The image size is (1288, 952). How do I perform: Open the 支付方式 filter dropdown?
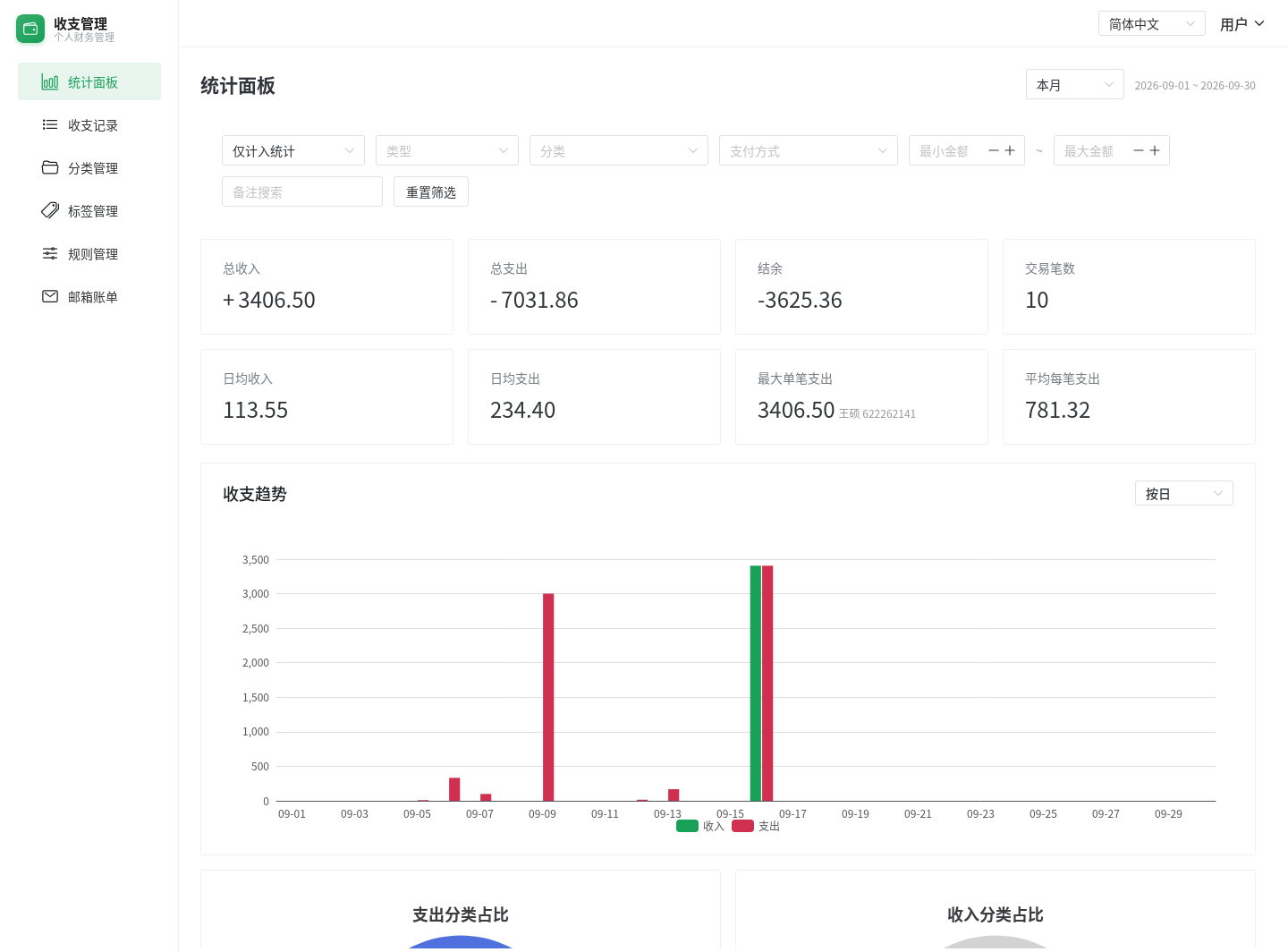click(809, 150)
